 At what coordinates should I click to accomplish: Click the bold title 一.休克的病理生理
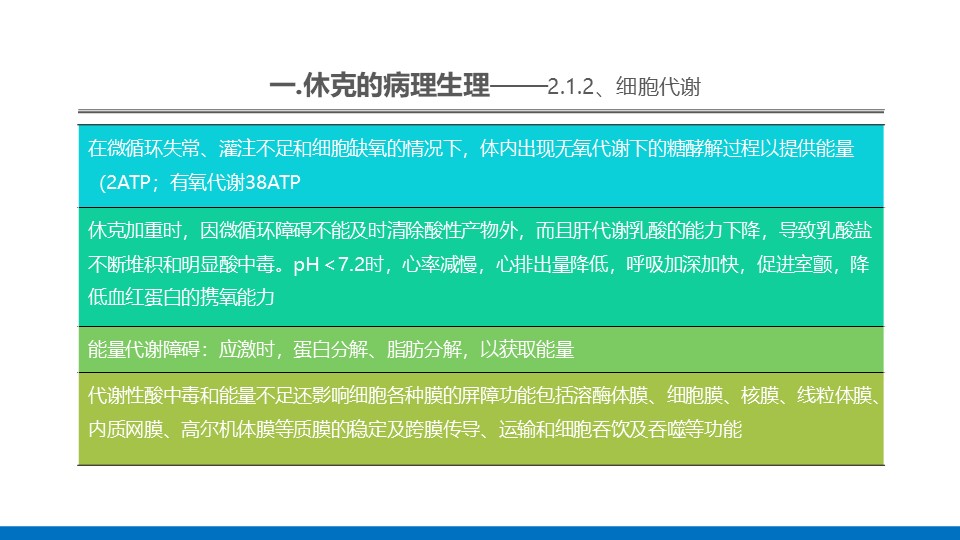[x=380, y=86]
